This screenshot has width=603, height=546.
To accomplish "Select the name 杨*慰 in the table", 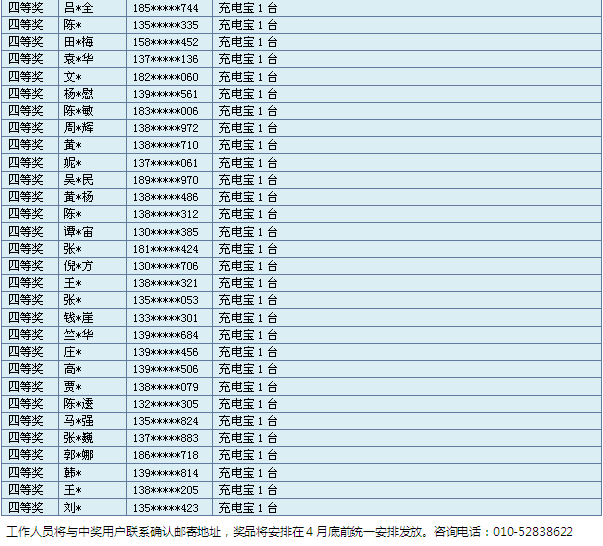I will (78, 94).
